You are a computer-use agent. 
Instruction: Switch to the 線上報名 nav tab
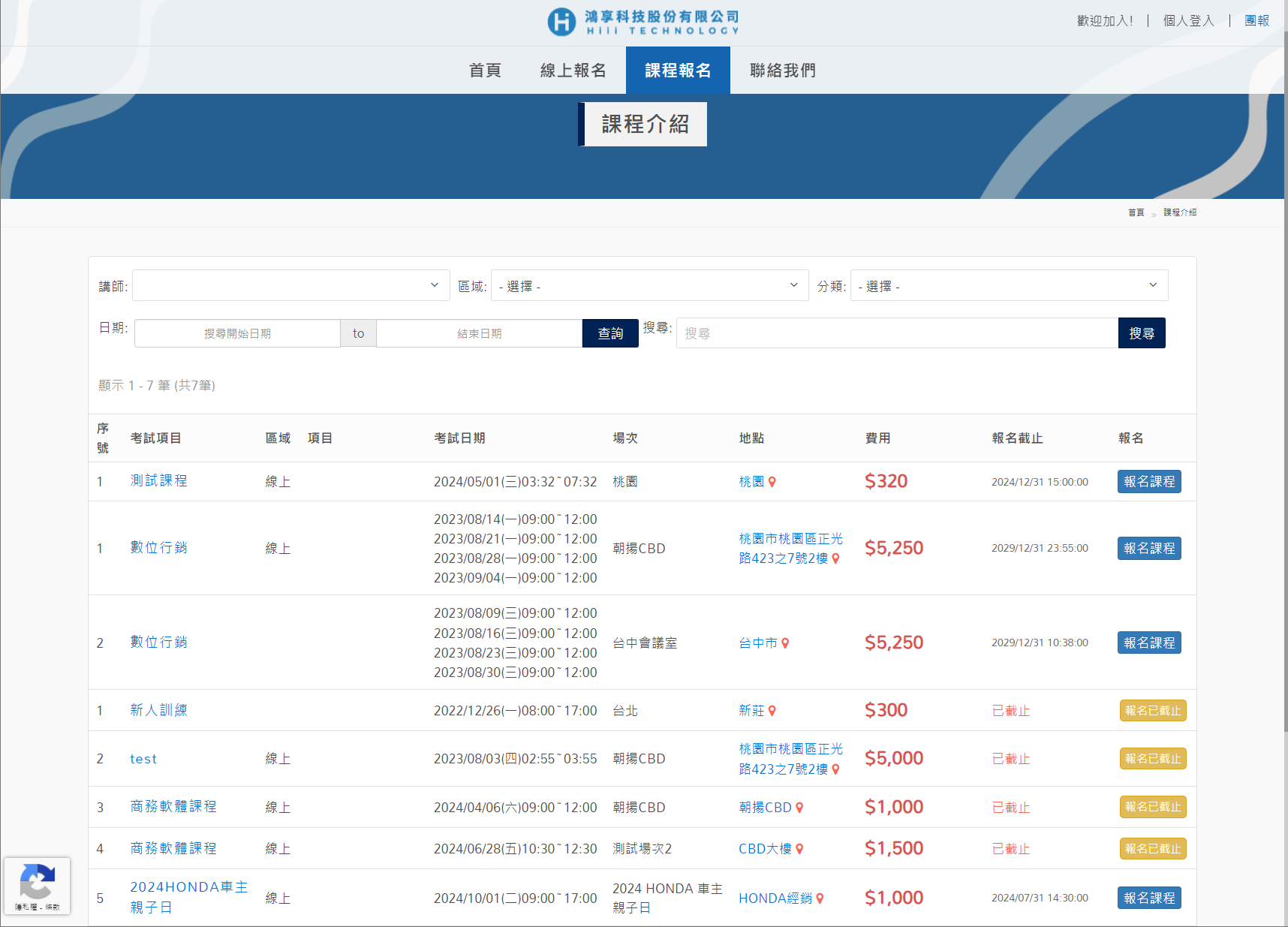tap(573, 71)
